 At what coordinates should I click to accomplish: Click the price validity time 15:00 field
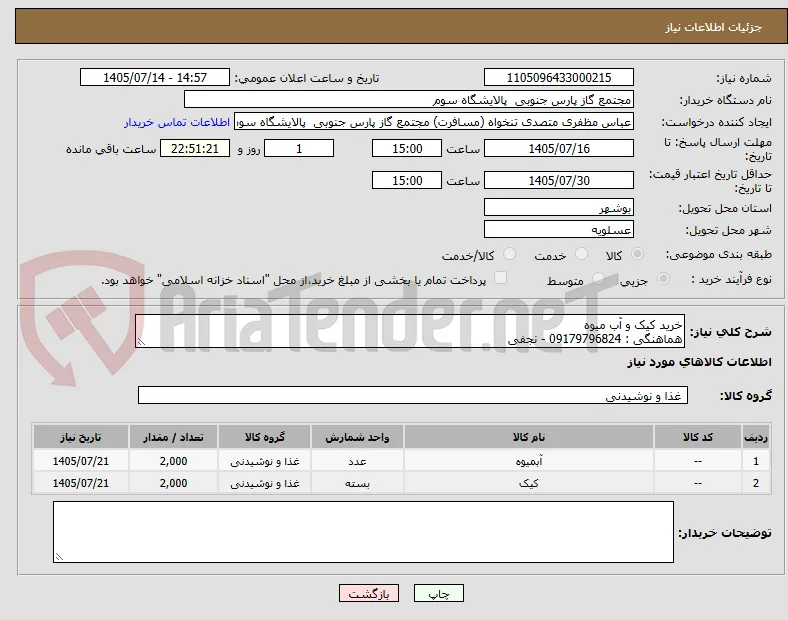407,180
